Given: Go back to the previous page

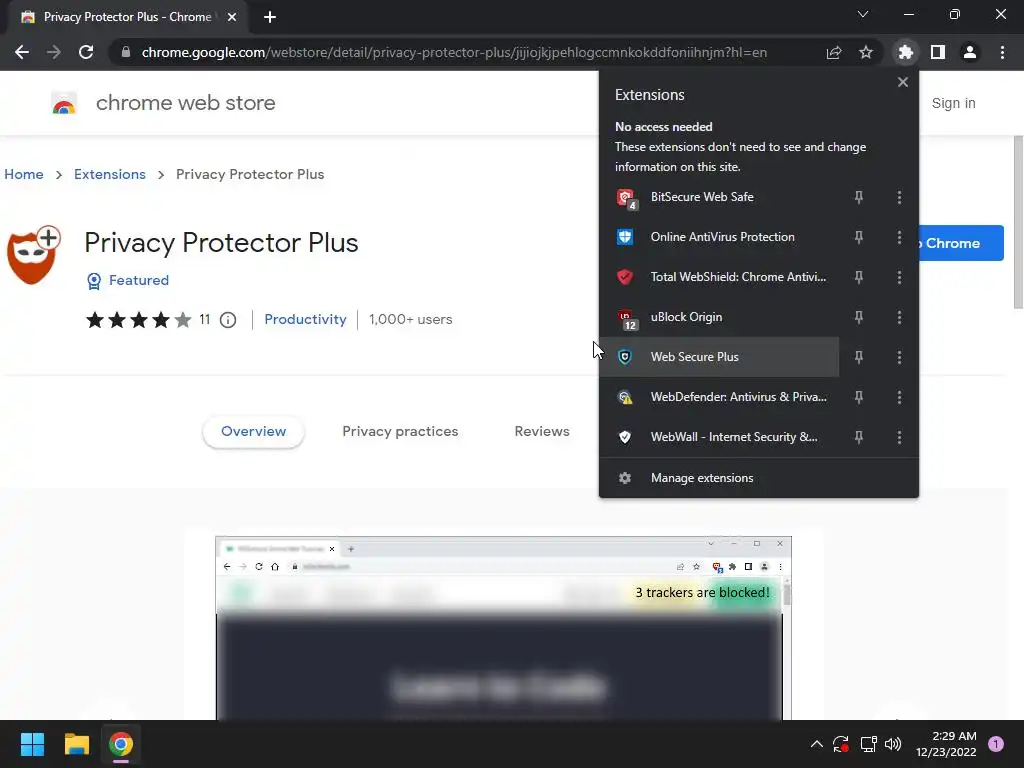Looking at the screenshot, I should tap(22, 52).
